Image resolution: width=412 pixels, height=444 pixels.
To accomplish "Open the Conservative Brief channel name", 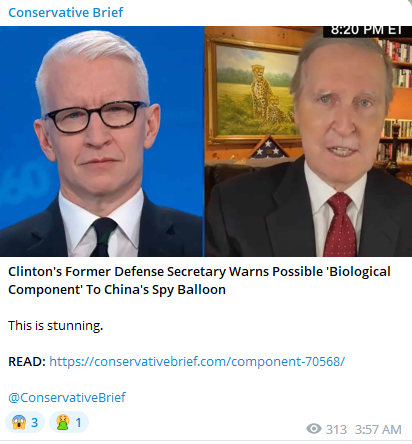I will pyautogui.click(x=66, y=13).
